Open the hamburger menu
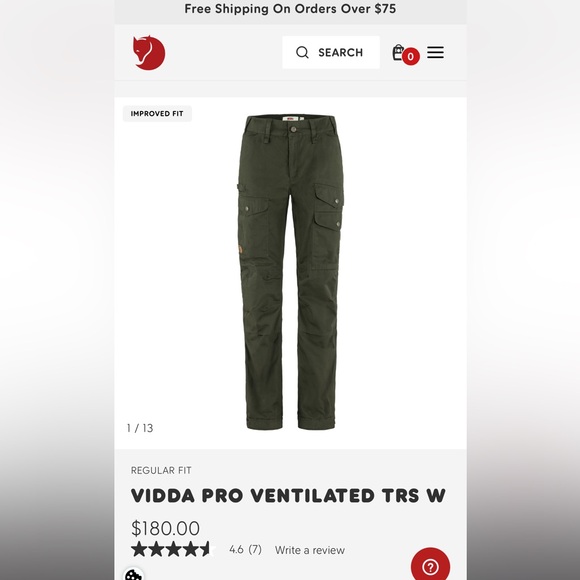Screen dimensions: 580x580 (x=435, y=52)
